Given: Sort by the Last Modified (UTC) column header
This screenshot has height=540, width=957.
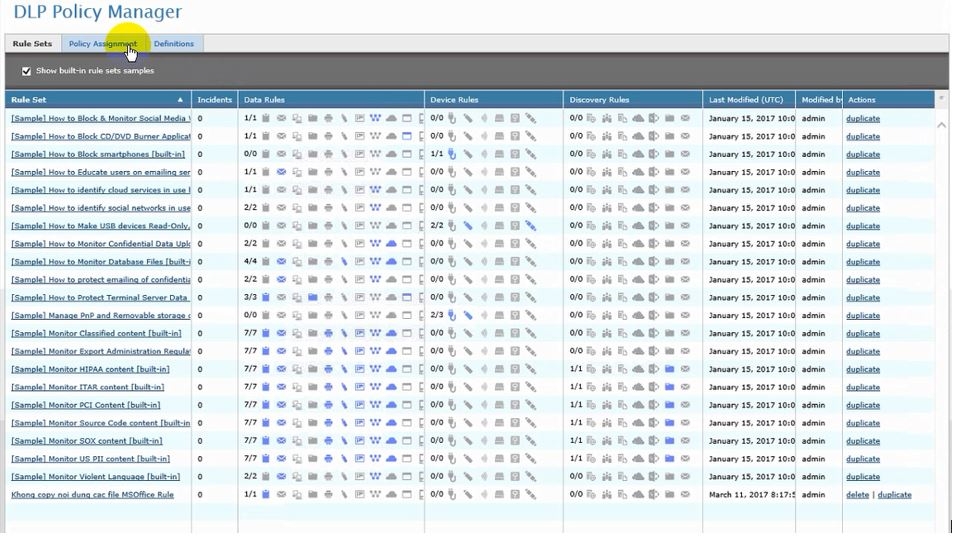Looking at the screenshot, I should point(745,100).
